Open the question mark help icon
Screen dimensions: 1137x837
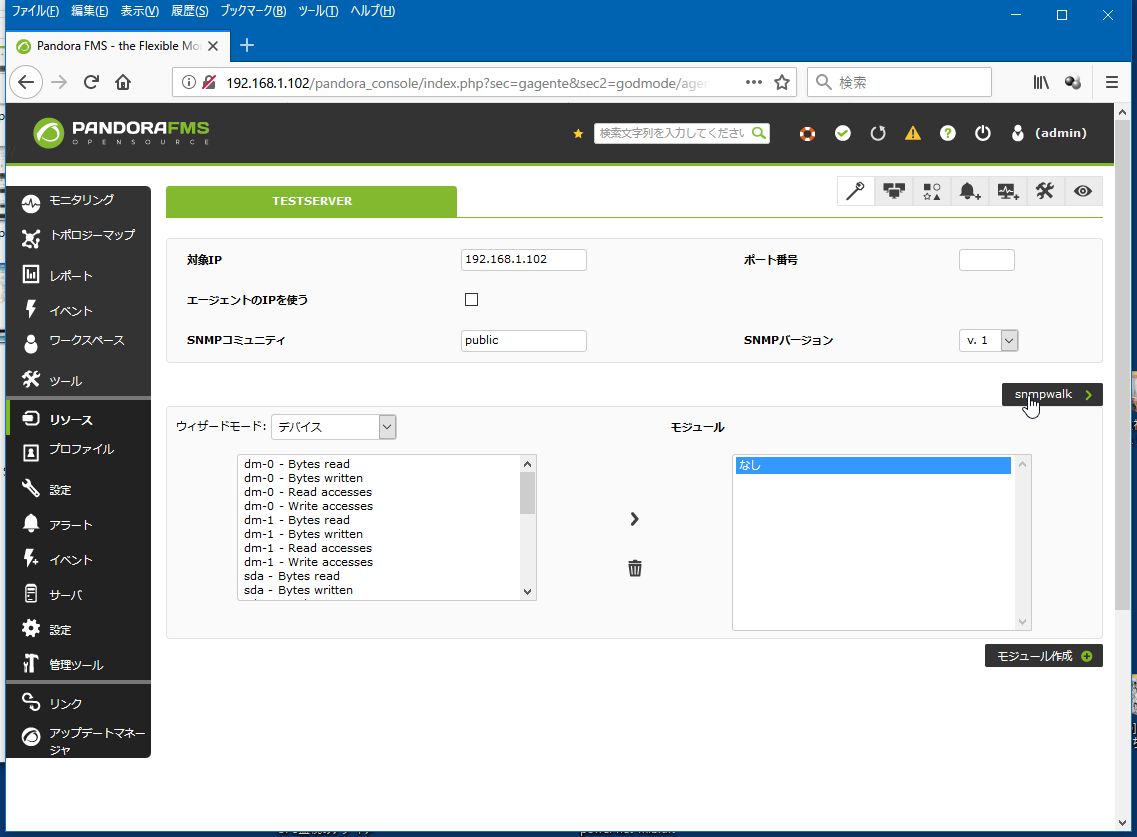[x=948, y=133]
